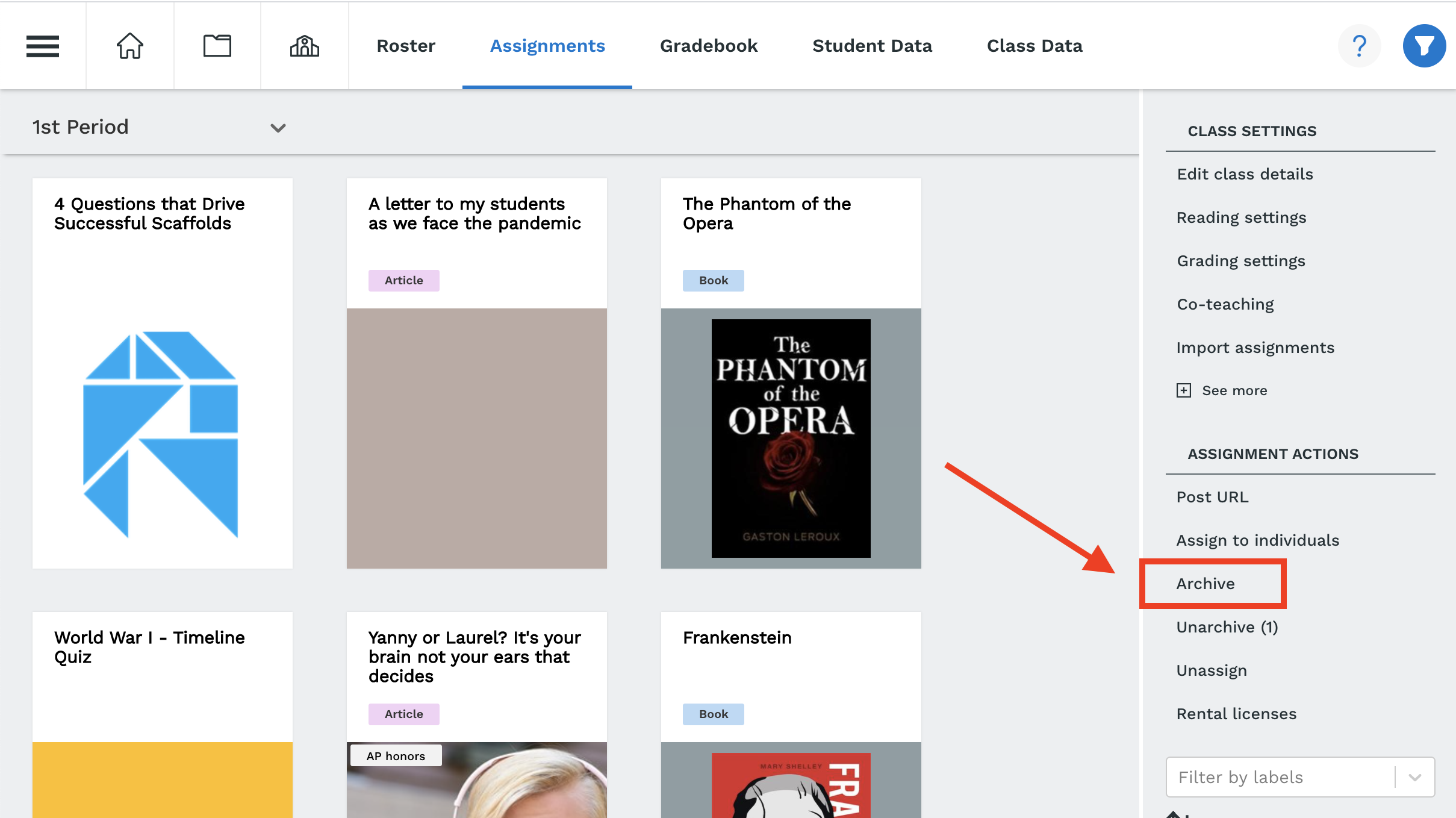Select the Assignments tab
This screenshot has height=818, width=1456.
547,46
